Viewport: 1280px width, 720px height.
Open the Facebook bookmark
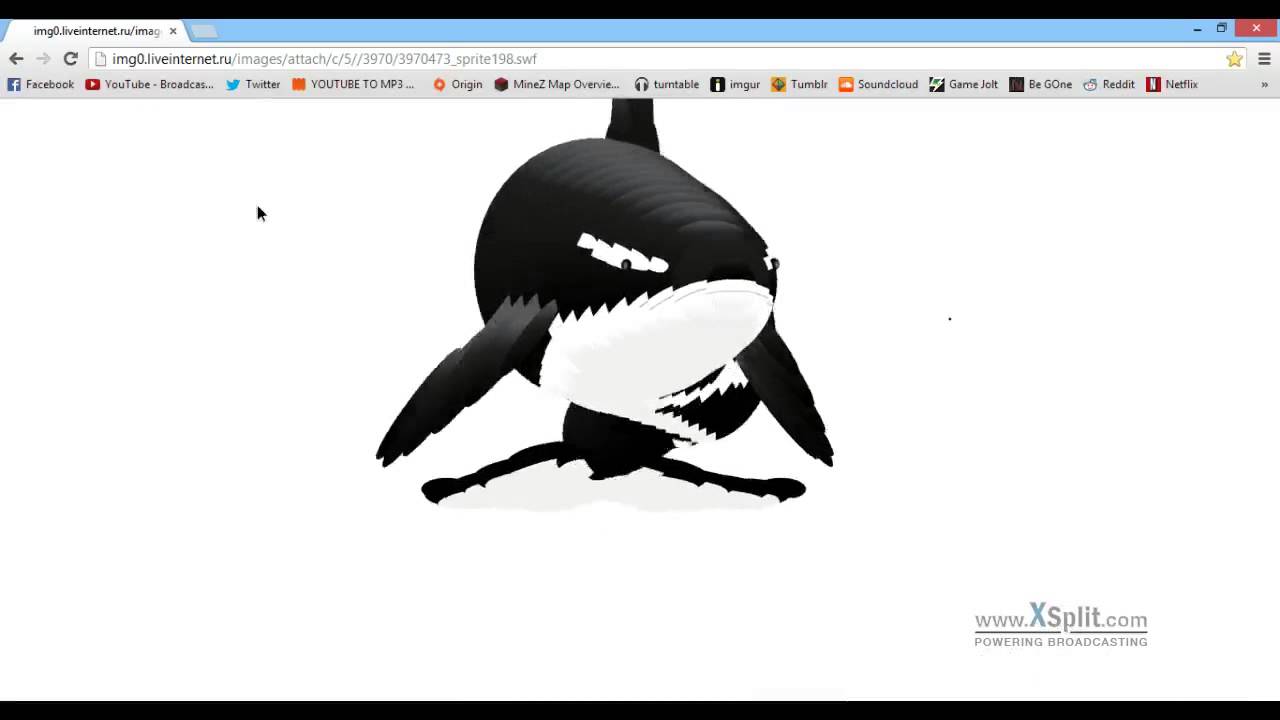[41, 85]
